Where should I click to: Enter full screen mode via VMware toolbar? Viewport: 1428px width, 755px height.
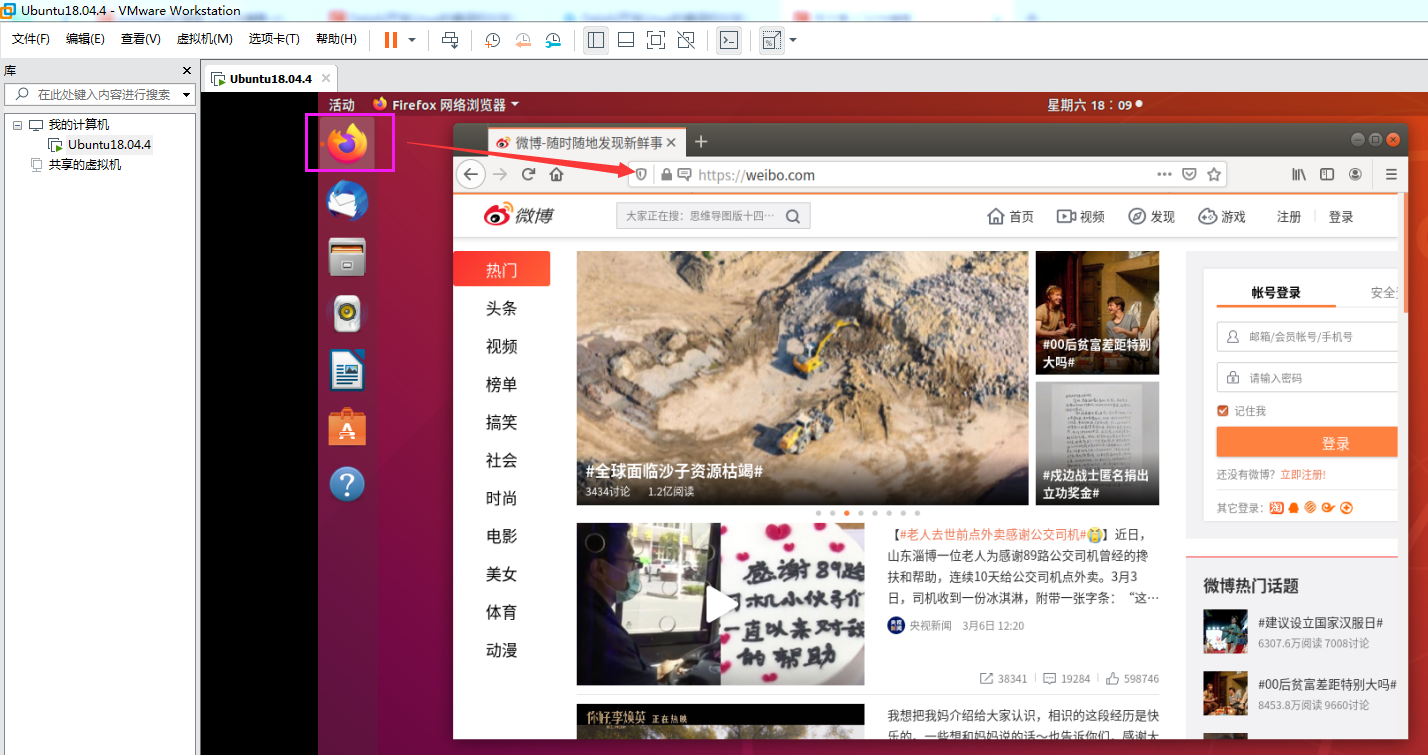tap(655, 40)
